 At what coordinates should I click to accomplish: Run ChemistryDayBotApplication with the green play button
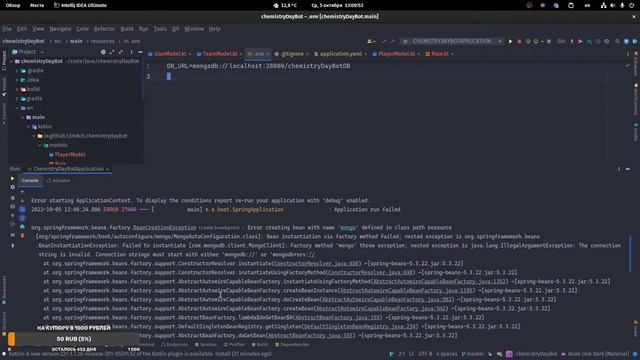[x=510, y=41]
